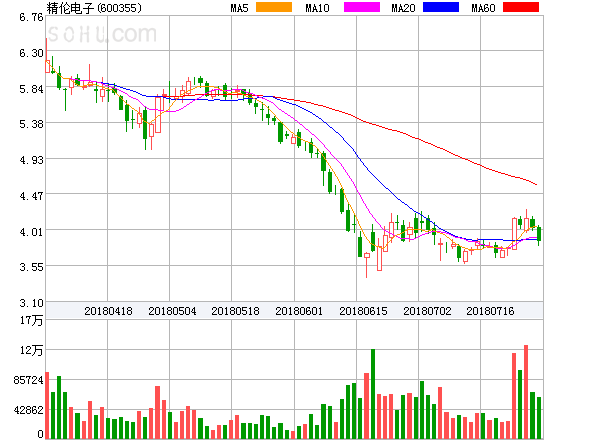
Task: Click the MA5 legend label
Action: tap(240, 8)
